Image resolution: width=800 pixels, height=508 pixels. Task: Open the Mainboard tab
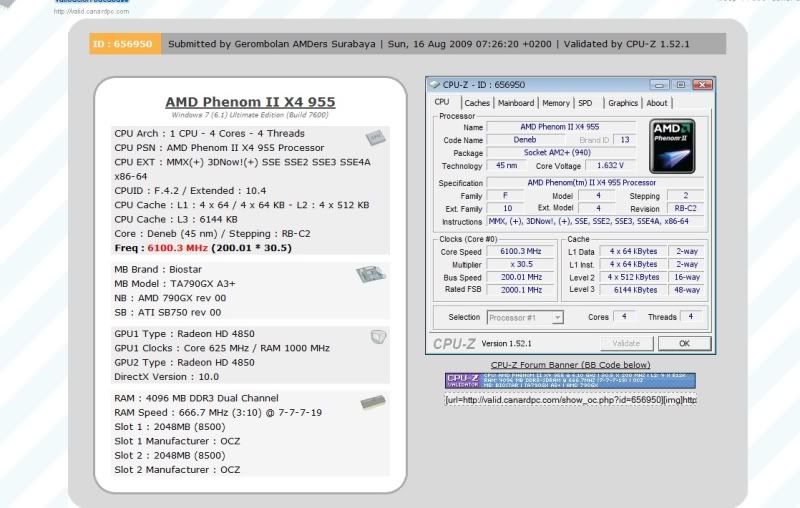(x=516, y=103)
